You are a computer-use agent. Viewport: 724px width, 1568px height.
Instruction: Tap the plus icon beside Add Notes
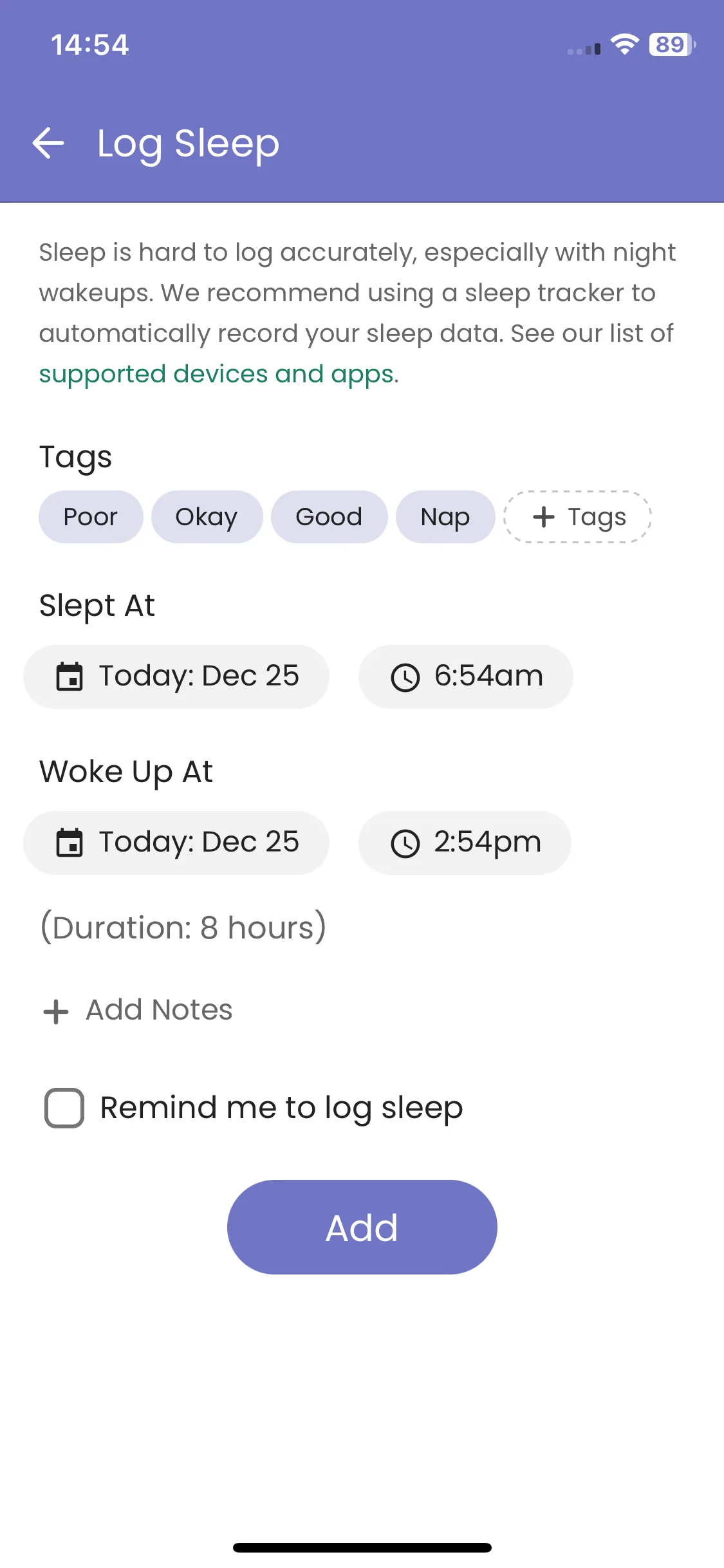(56, 1011)
